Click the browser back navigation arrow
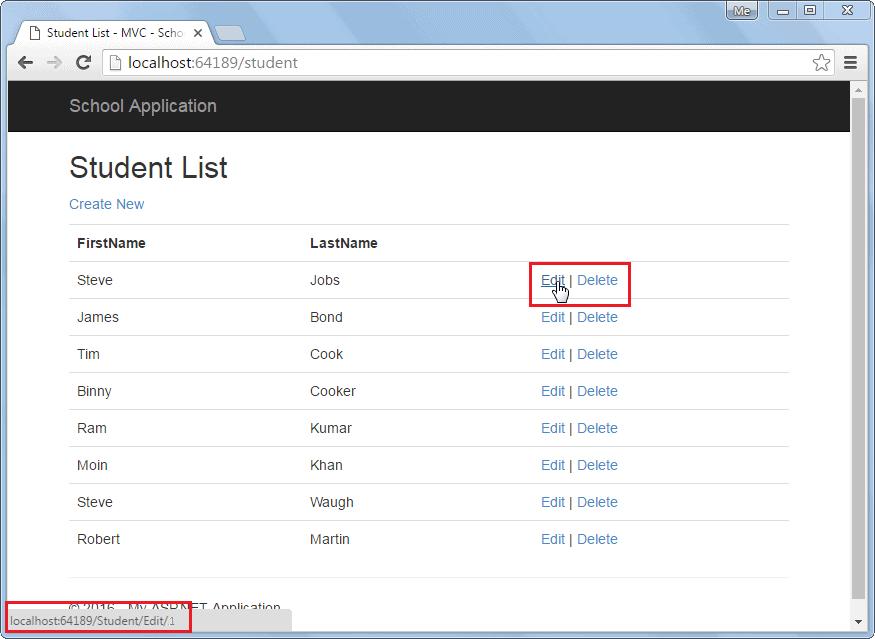 [25, 62]
